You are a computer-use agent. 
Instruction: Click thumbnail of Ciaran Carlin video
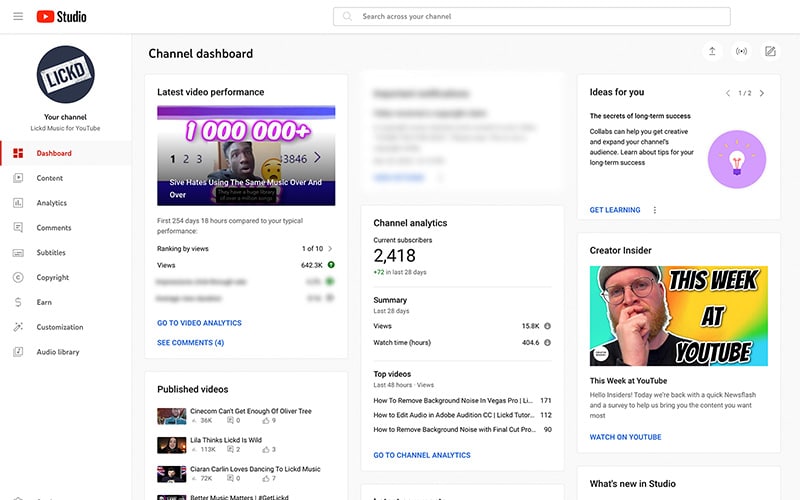[x=171, y=474]
